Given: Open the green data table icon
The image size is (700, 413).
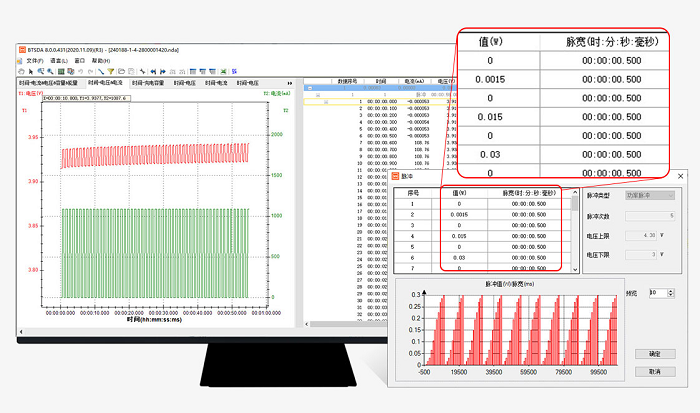Looking at the screenshot, I should click(61, 71).
